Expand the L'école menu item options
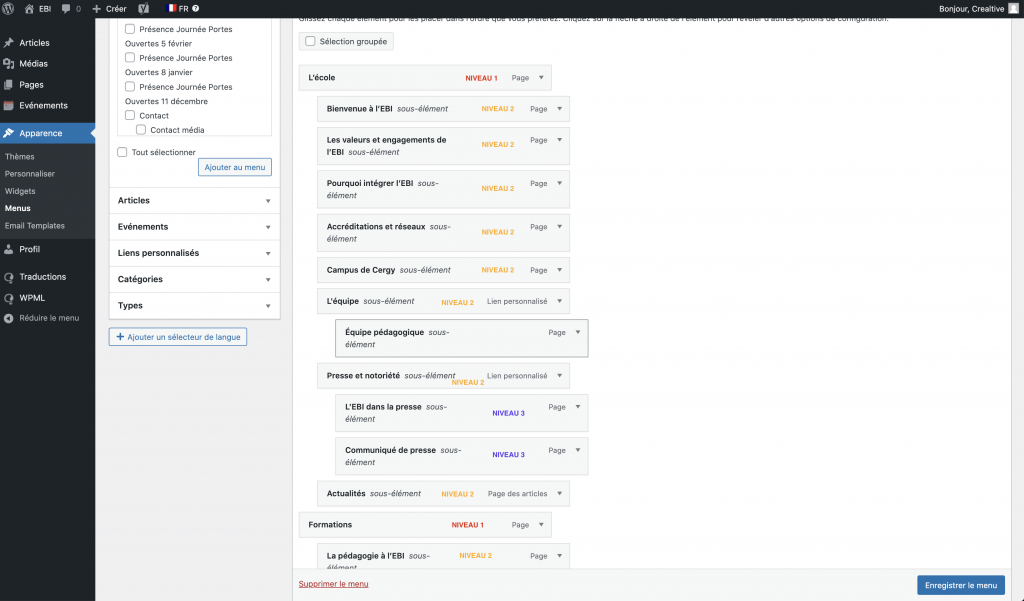1024x601 pixels. (541, 78)
